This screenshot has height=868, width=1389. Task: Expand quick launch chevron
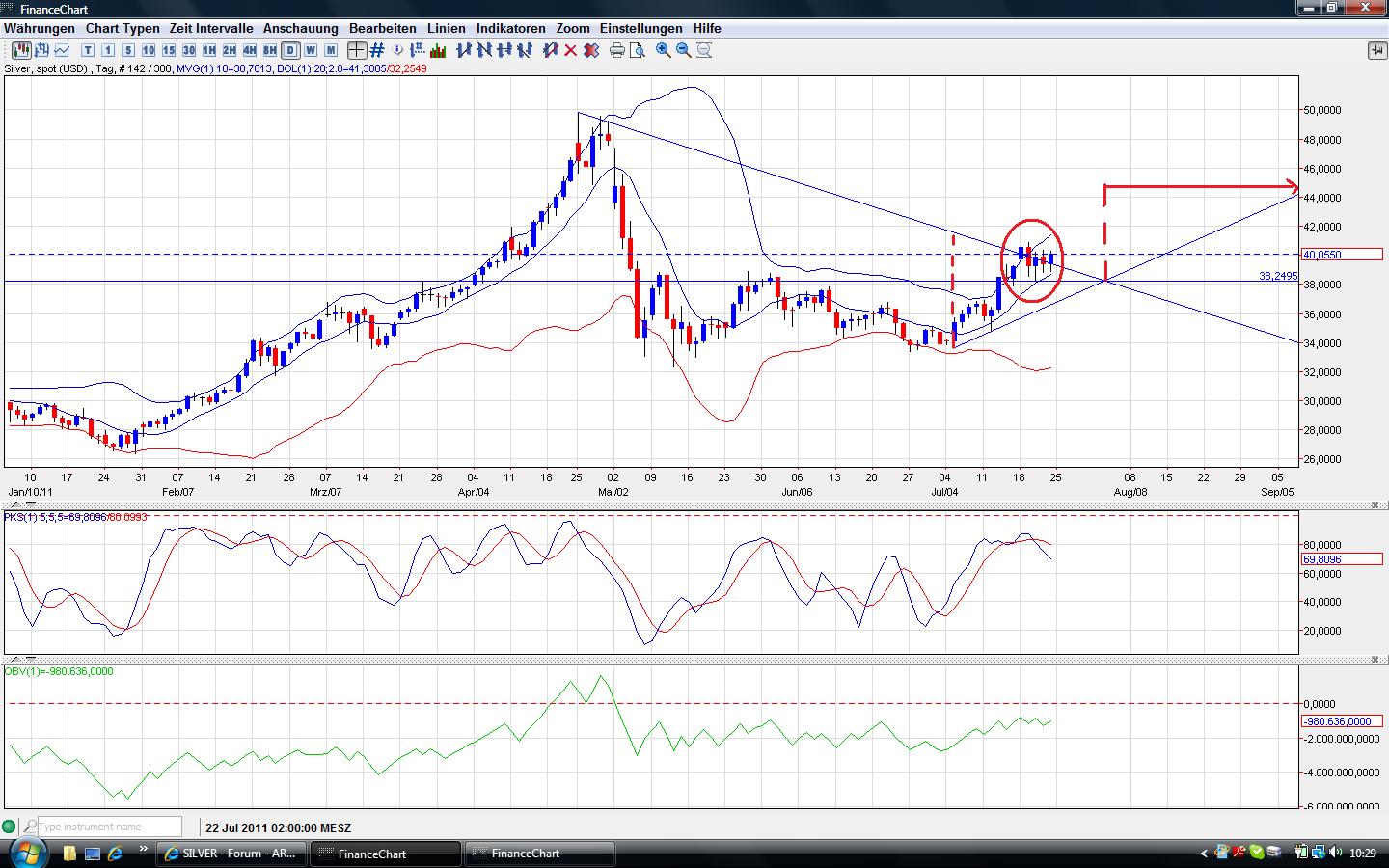click(x=145, y=850)
